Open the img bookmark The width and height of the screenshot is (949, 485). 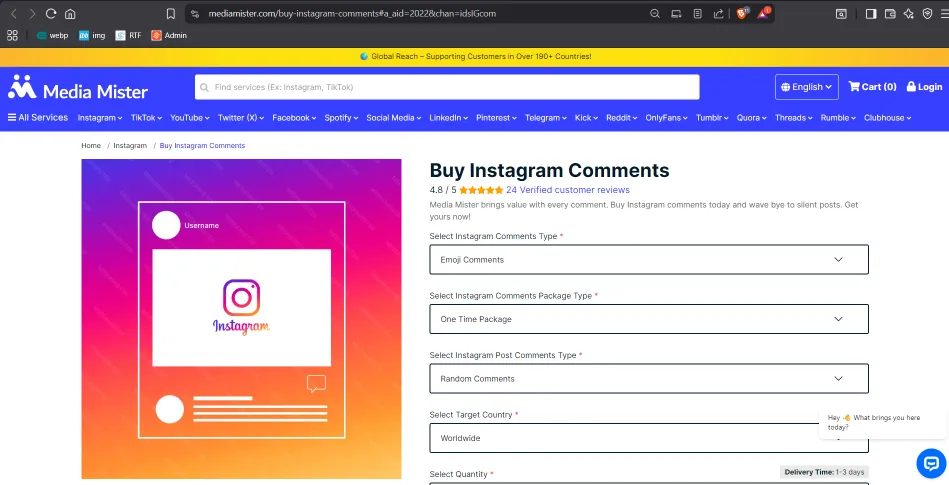pos(92,35)
